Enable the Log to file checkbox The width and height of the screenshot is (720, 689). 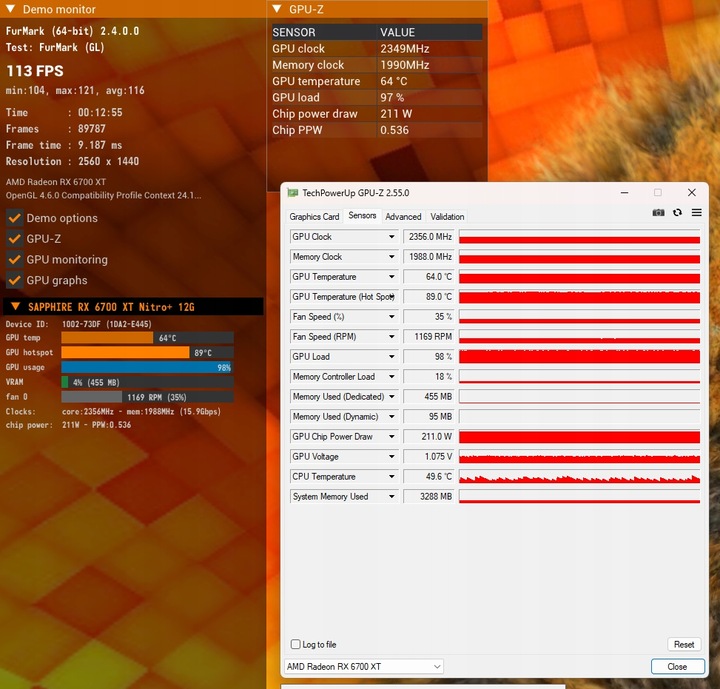pyautogui.click(x=296, y=644)
